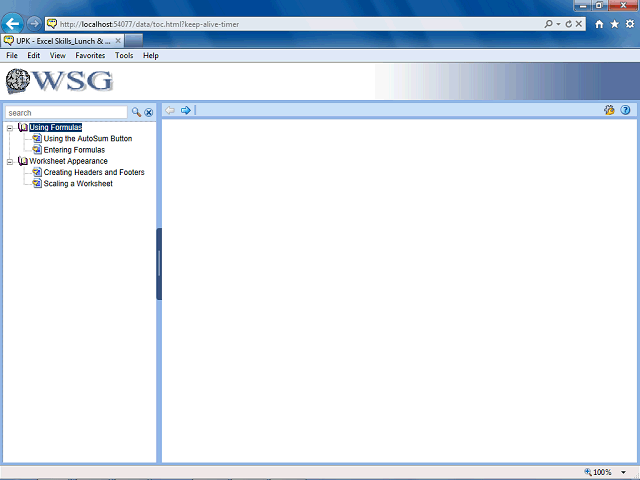This screenshot has width=640, height=480.
Task: Open the Tools menu
Action: pyautogui.click(x=124, y=56)
